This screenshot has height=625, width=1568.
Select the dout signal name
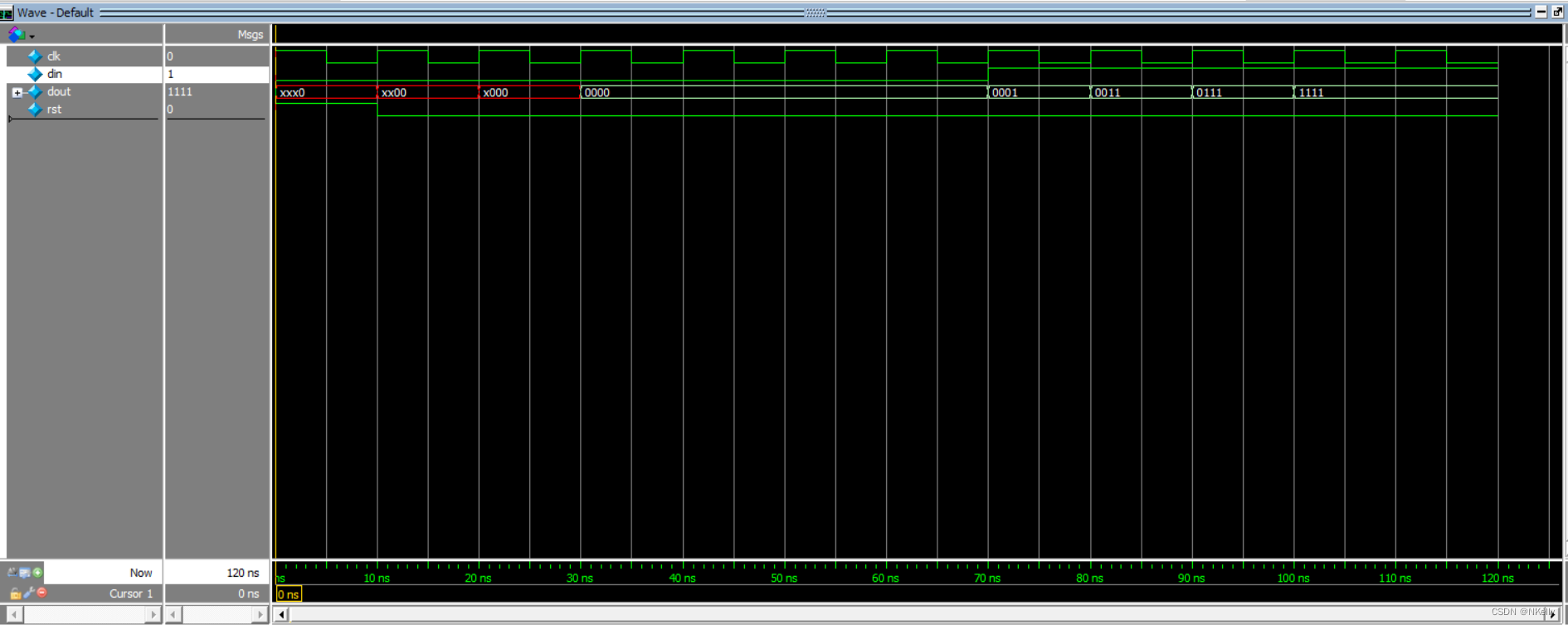click(59, 91)
